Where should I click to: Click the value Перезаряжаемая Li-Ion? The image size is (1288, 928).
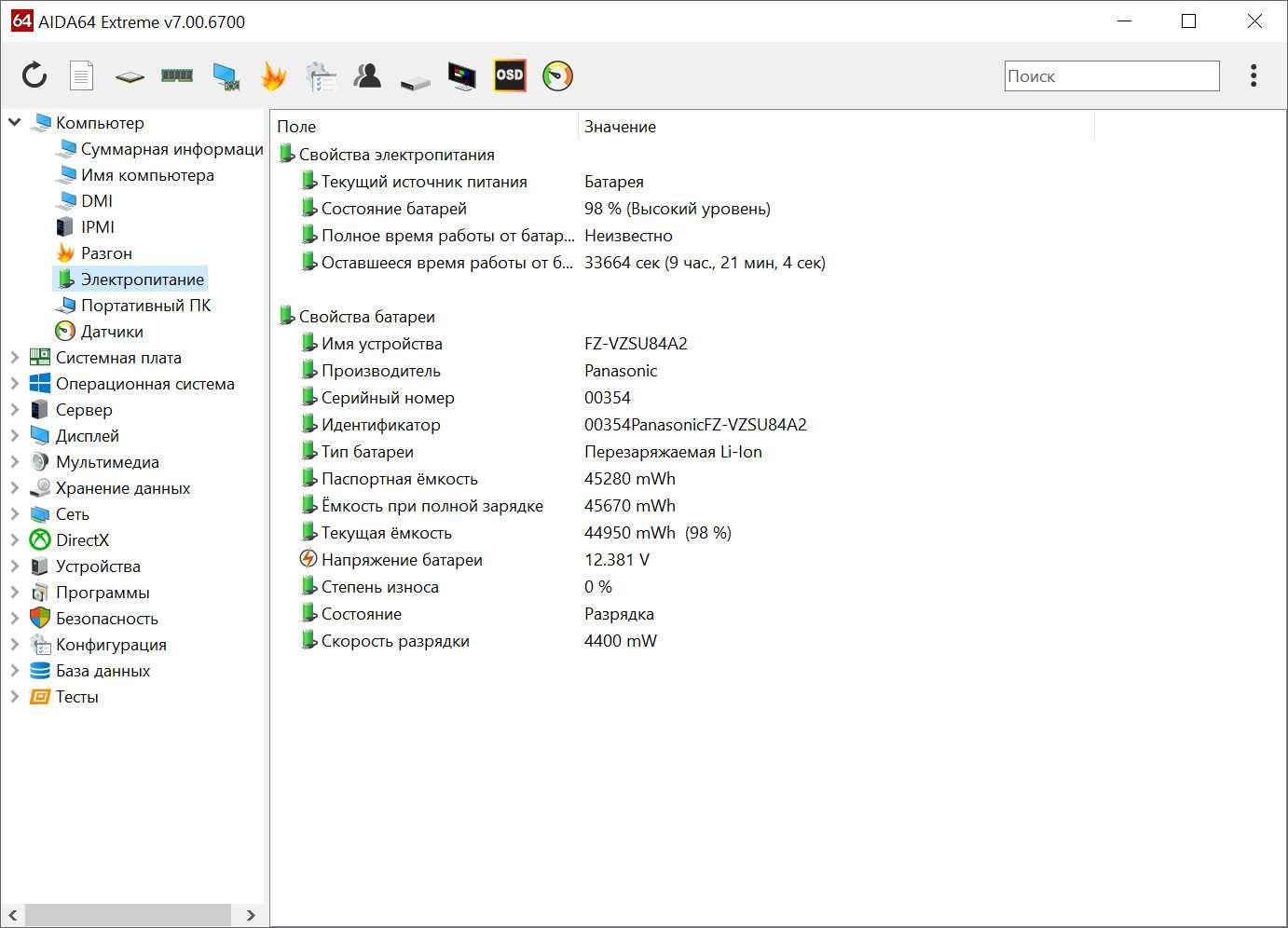(673, 452)
